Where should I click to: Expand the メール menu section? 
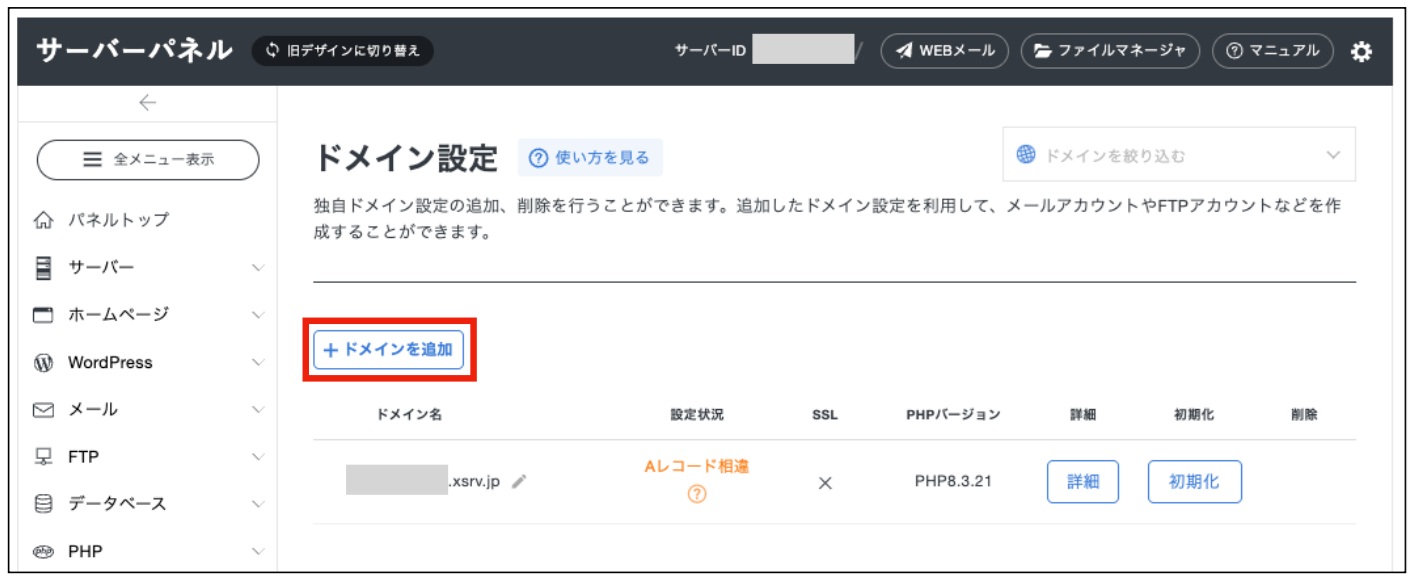[148, 410]
